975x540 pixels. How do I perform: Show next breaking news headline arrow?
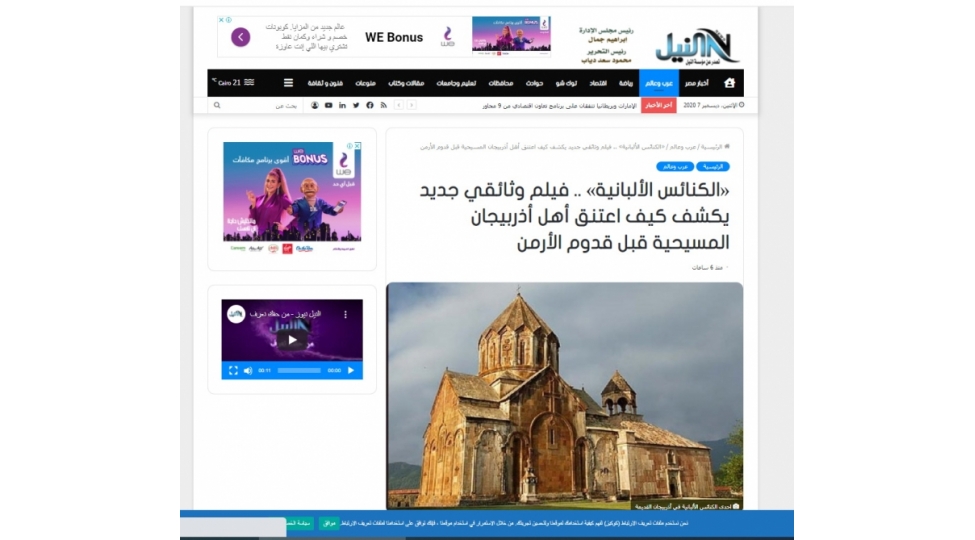click(411, 105)
